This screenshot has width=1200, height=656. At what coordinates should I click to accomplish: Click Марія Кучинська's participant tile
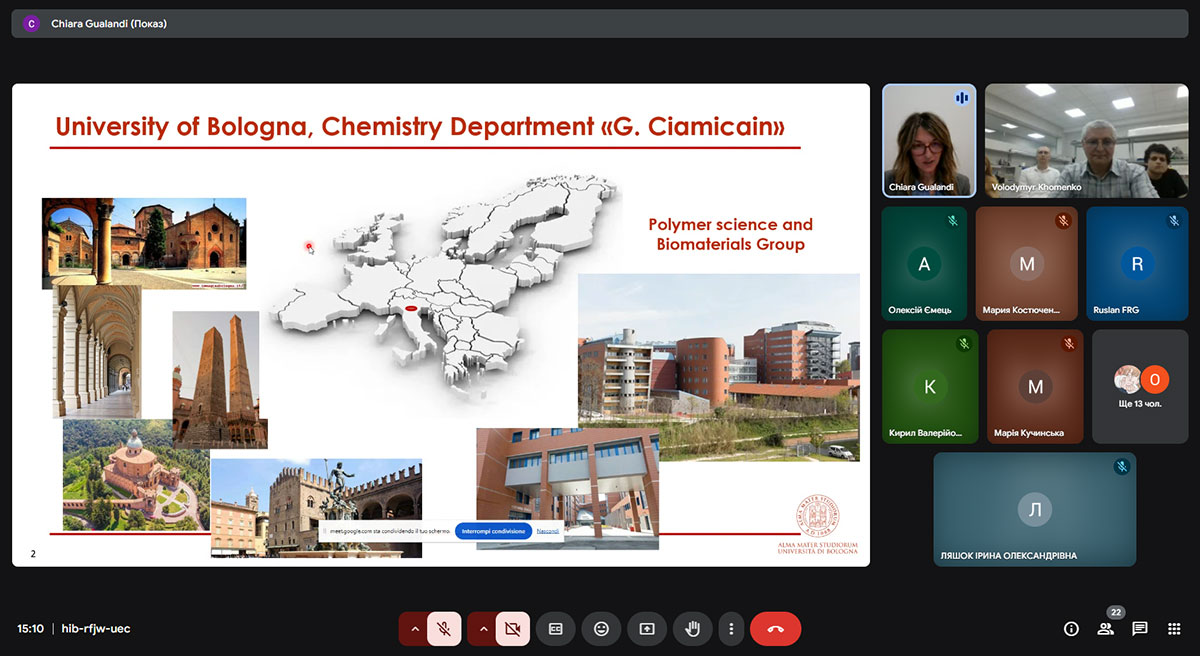coord(1035,386)
